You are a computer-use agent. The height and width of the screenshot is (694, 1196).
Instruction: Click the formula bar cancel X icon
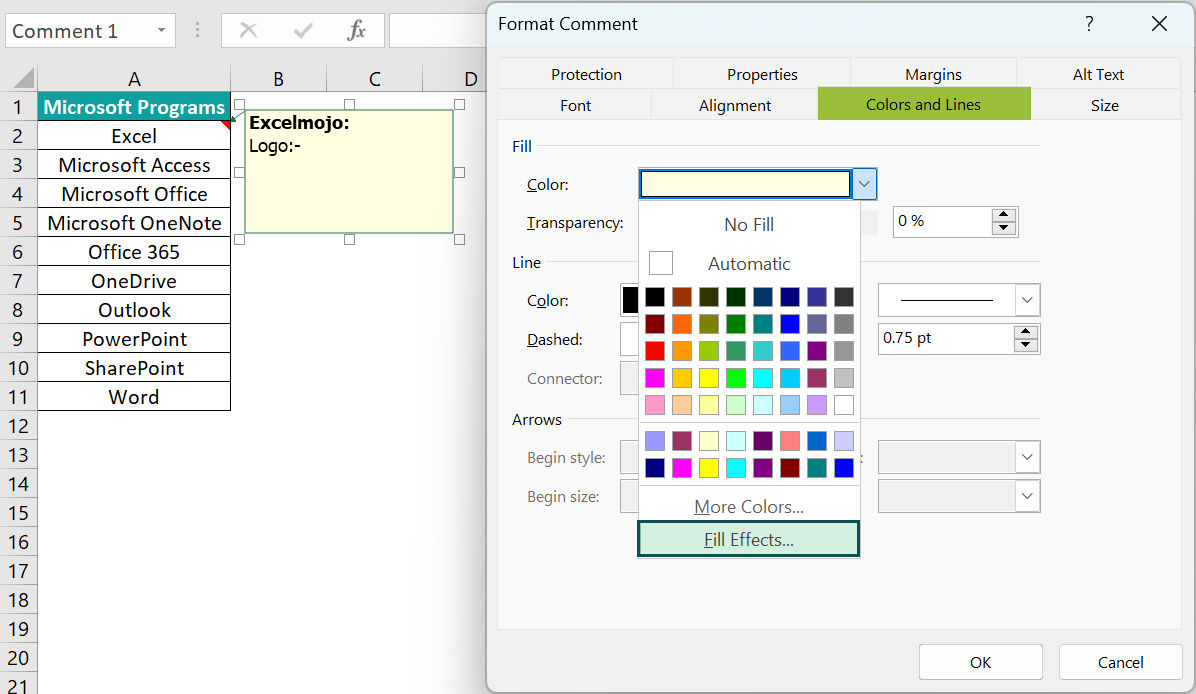click(x=248, y=31)
